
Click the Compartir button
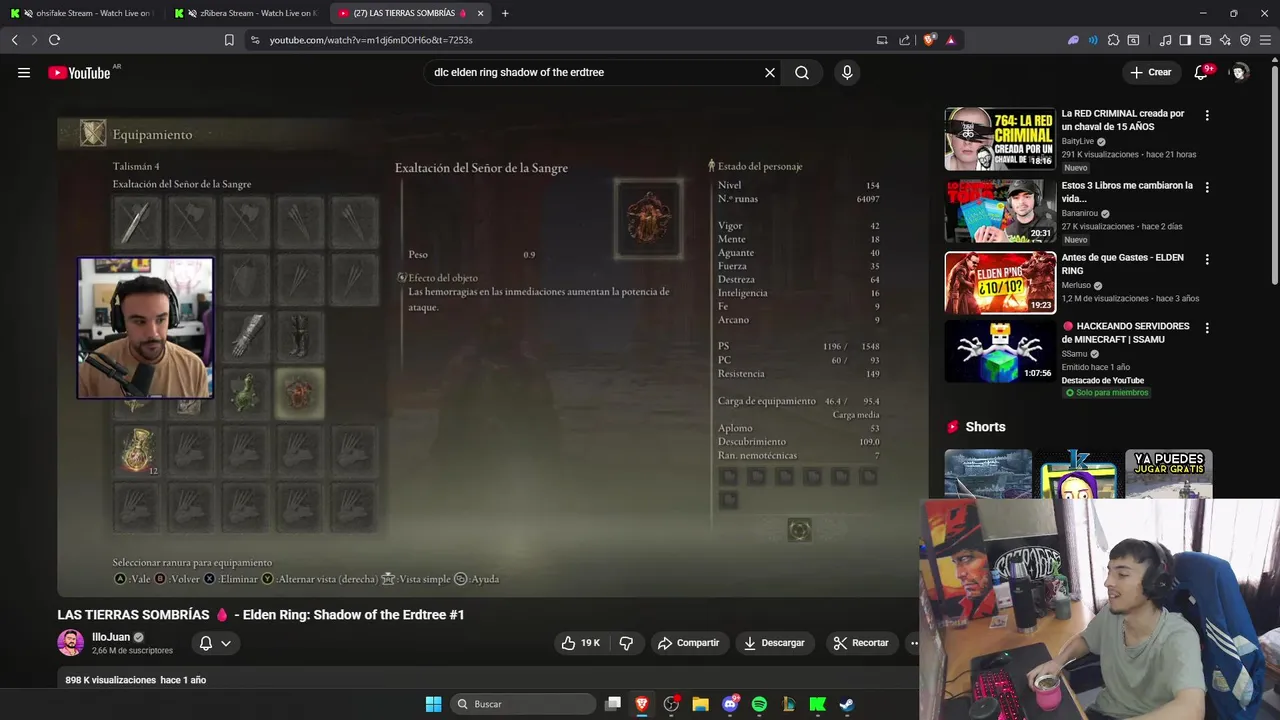pos(688,643)
